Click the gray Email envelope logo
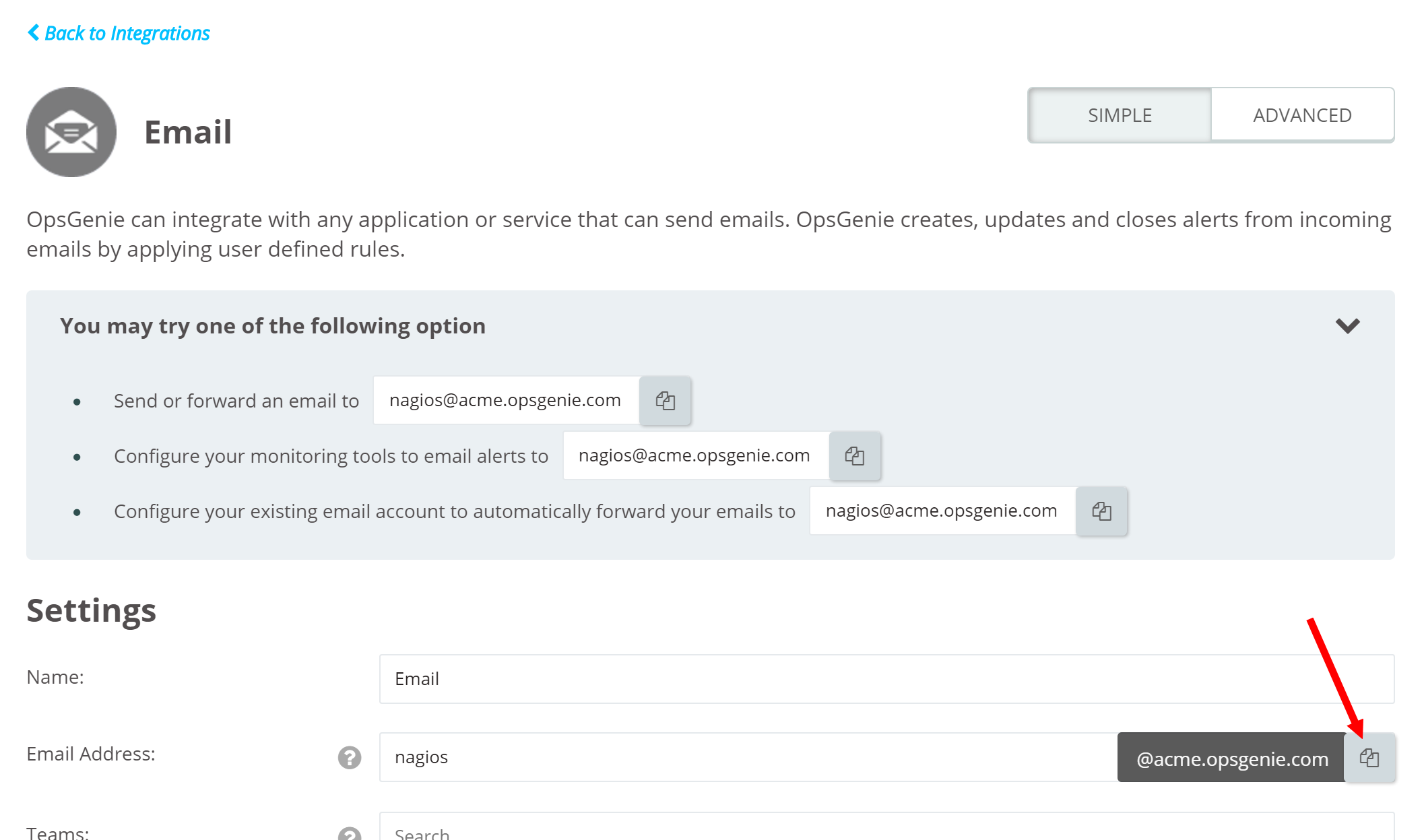The height and width of the screenshot is (840, 1424). 71,132
